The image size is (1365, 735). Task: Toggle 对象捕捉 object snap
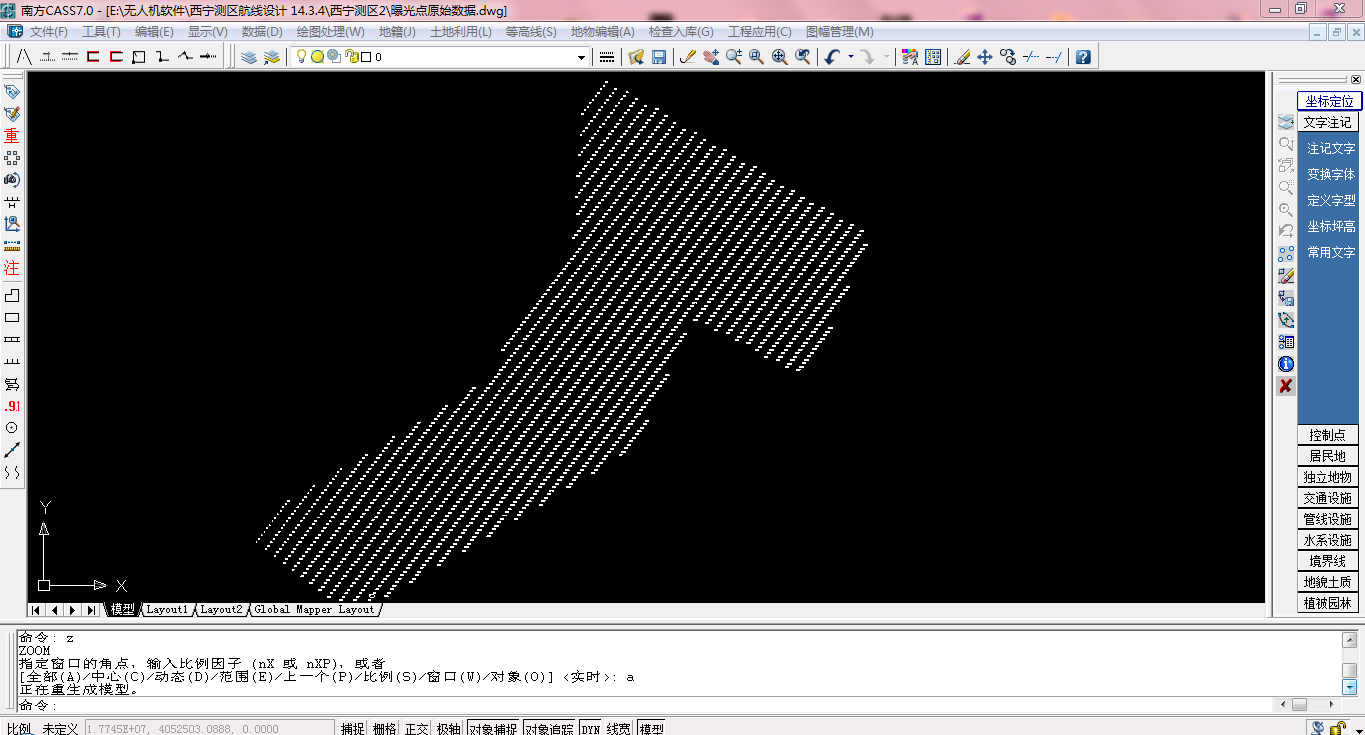493,728
